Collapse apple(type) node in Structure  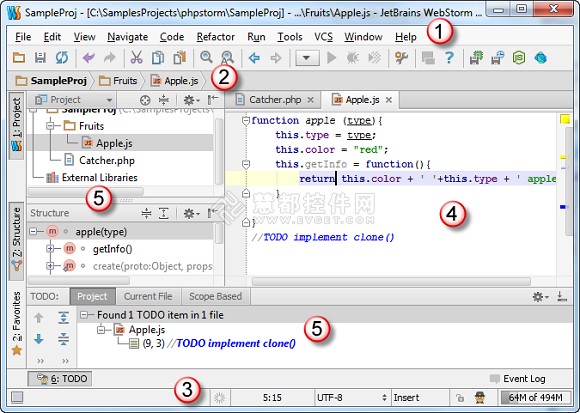coord(33,232)
